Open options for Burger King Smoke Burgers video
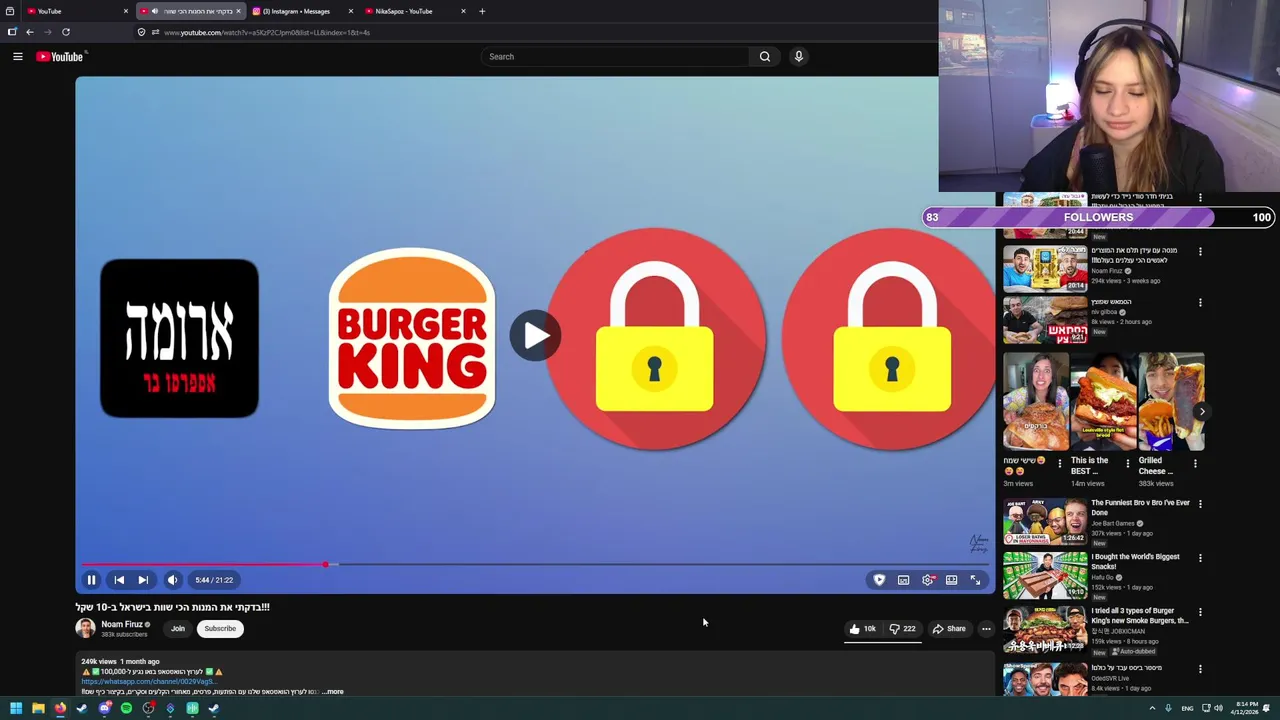1280x720 pixels. tap(1201, 612)
